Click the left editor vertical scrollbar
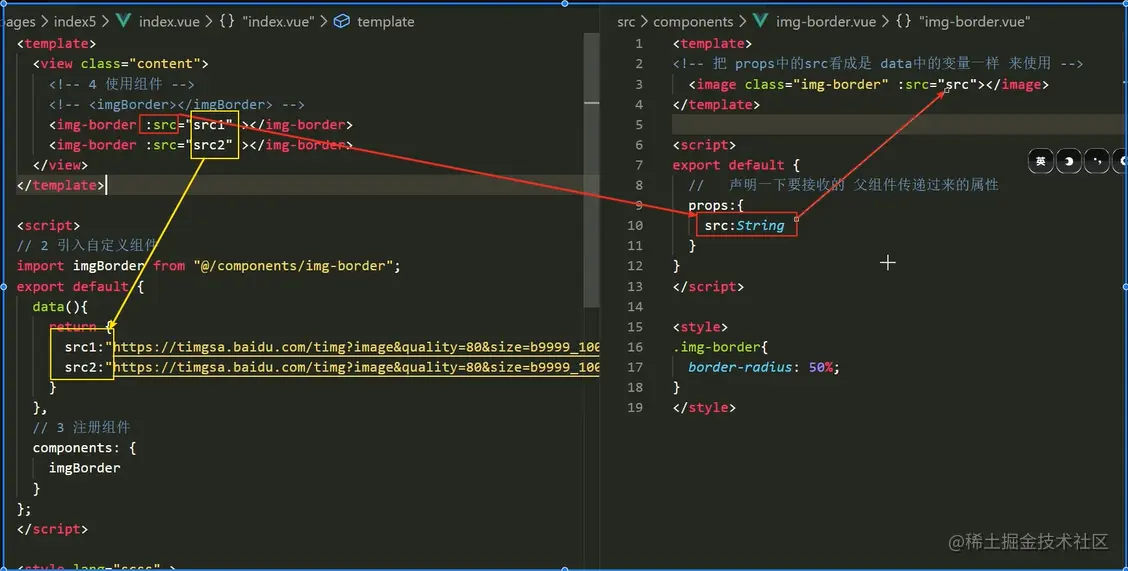Screen dimensions: 1128x571 coord(591,170)
